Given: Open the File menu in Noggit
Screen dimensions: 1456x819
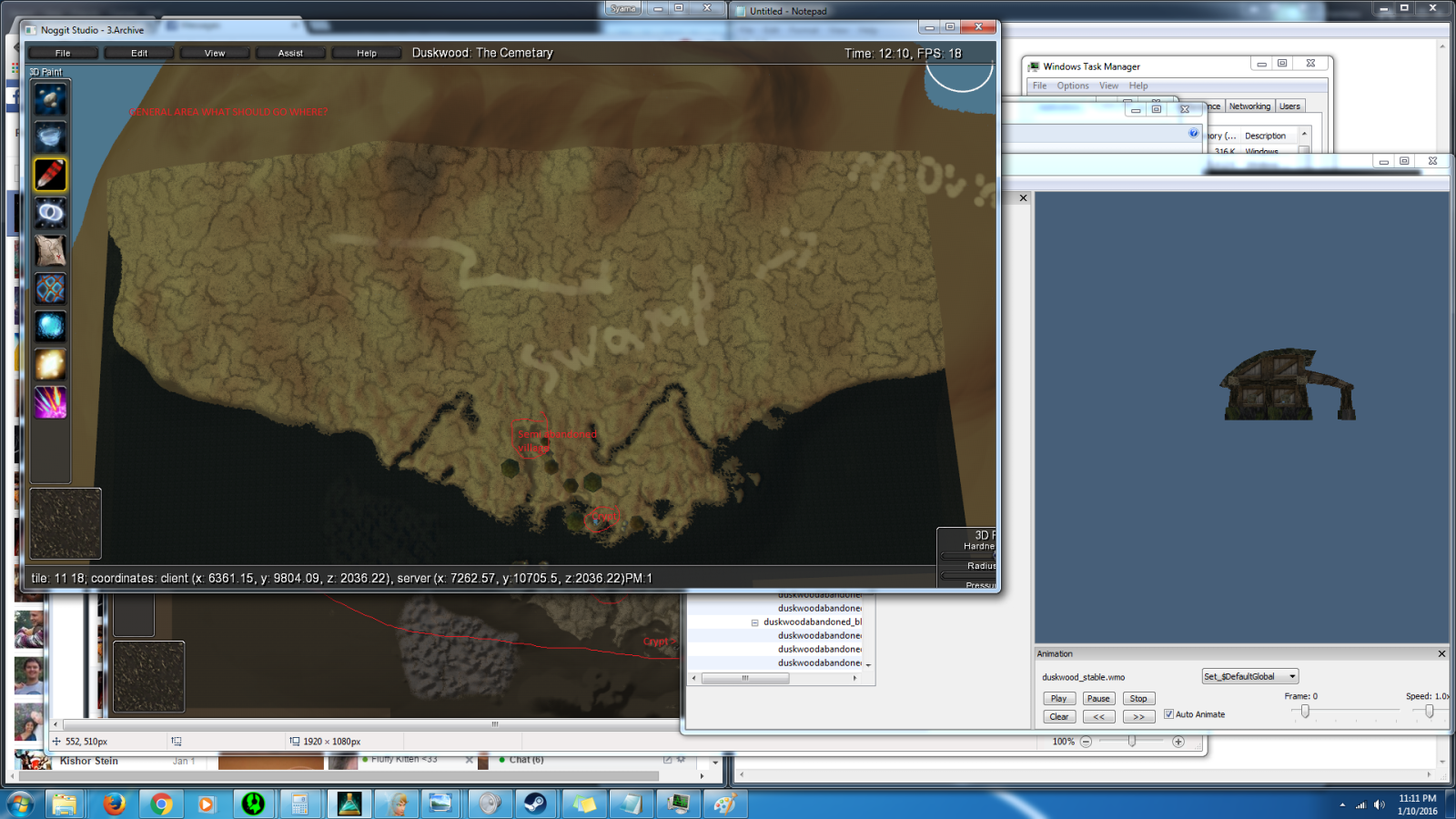Looking at the screenshot, I should (63, 53).
